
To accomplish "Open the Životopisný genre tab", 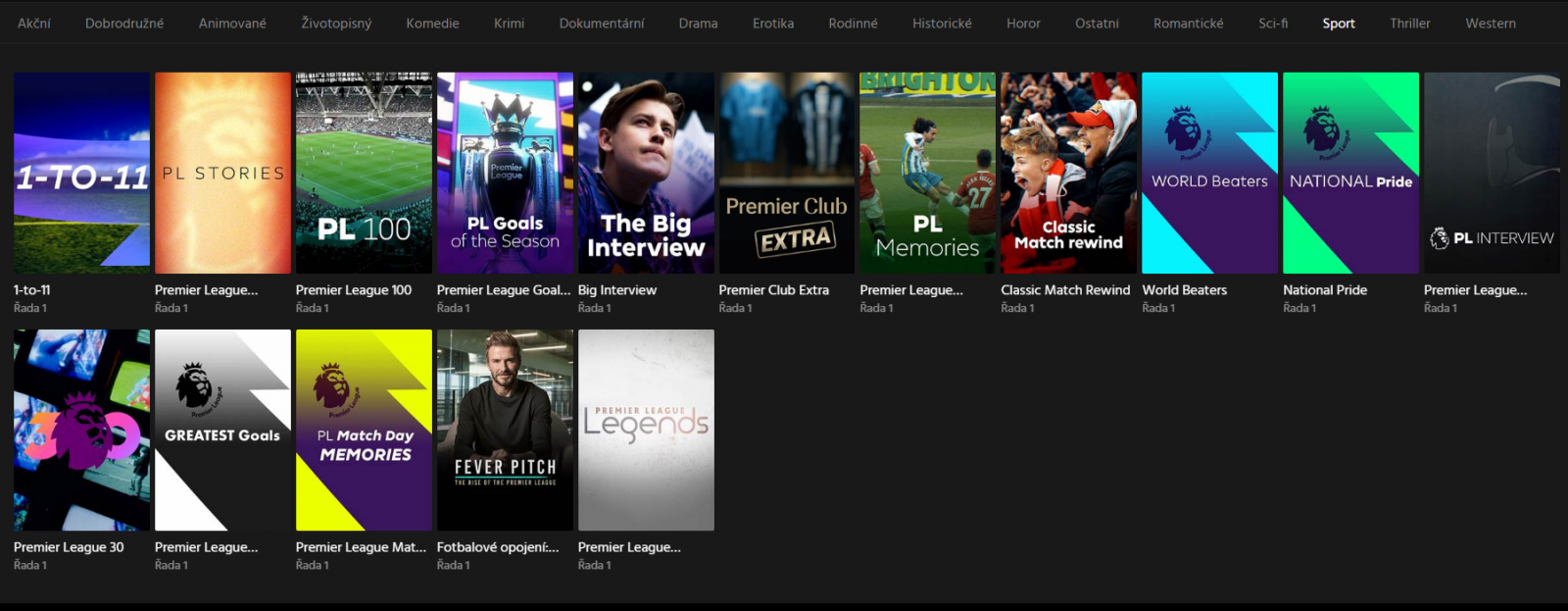I will tap(336, 24).
